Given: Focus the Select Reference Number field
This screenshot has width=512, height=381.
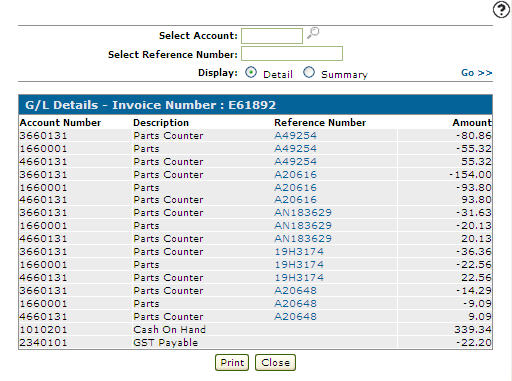Looking at the screenshot, I should tap(292, 54).
